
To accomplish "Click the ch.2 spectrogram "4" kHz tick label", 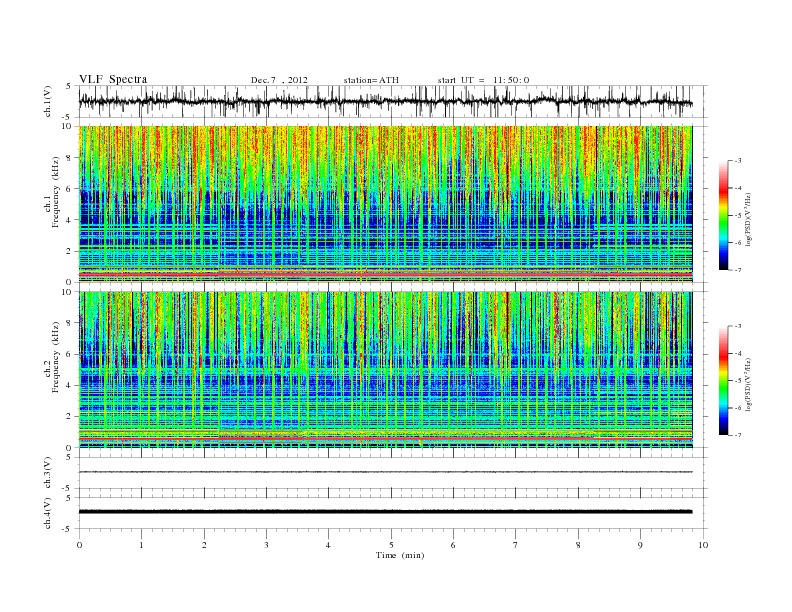I will tap(69, 385).
